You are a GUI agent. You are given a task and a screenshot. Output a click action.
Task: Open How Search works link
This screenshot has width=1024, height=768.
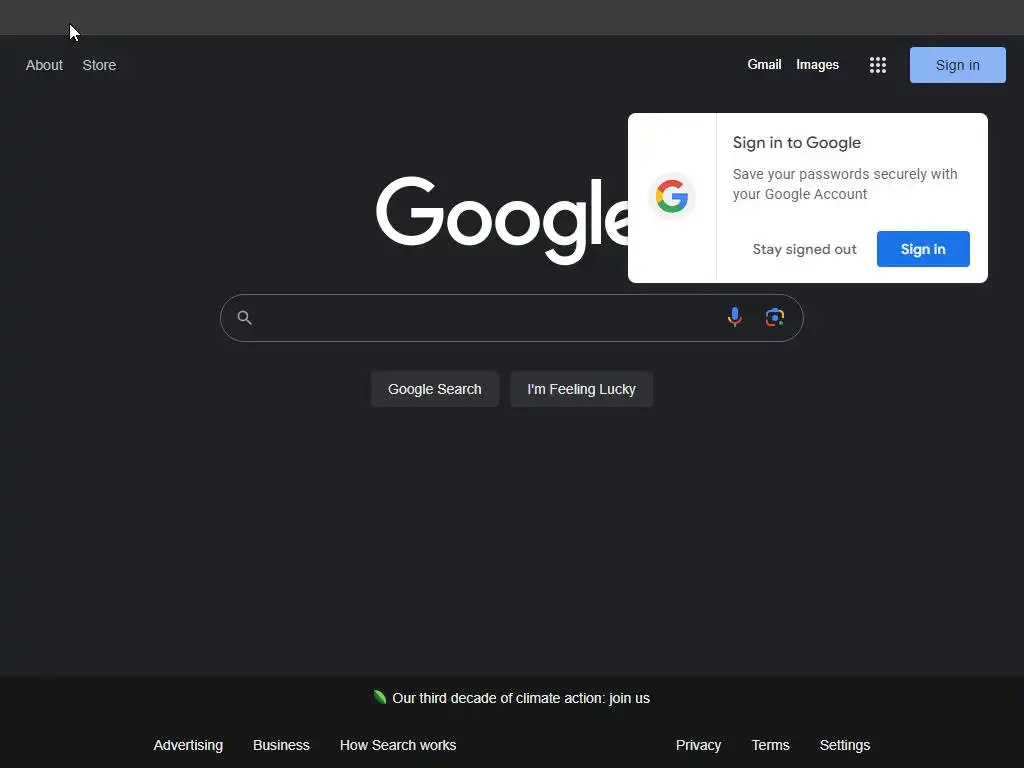coord(398,745)
